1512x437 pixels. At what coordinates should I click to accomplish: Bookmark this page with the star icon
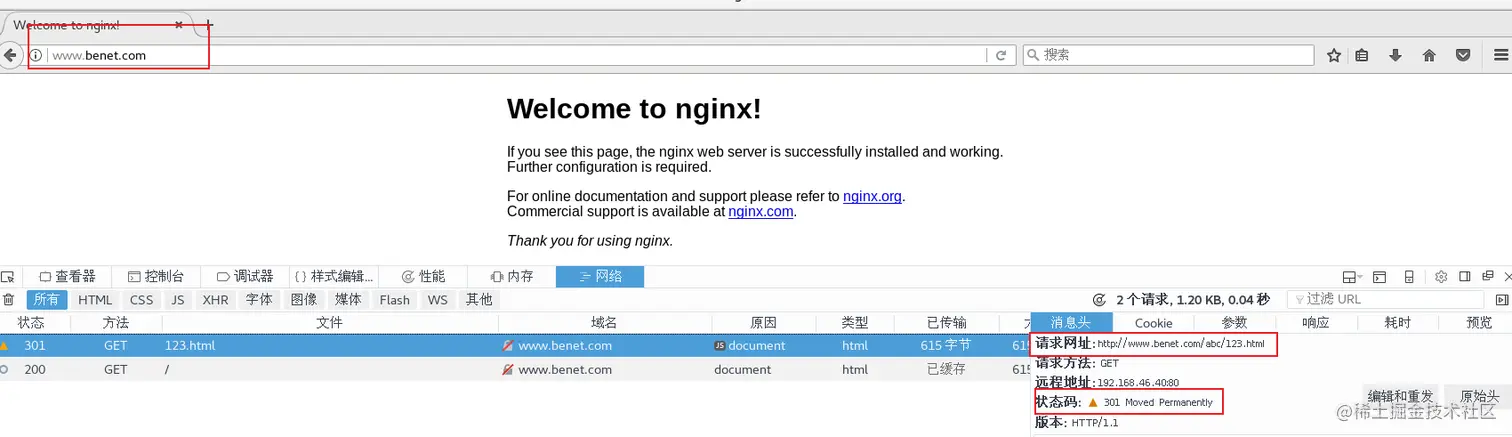click(1334, 56)
